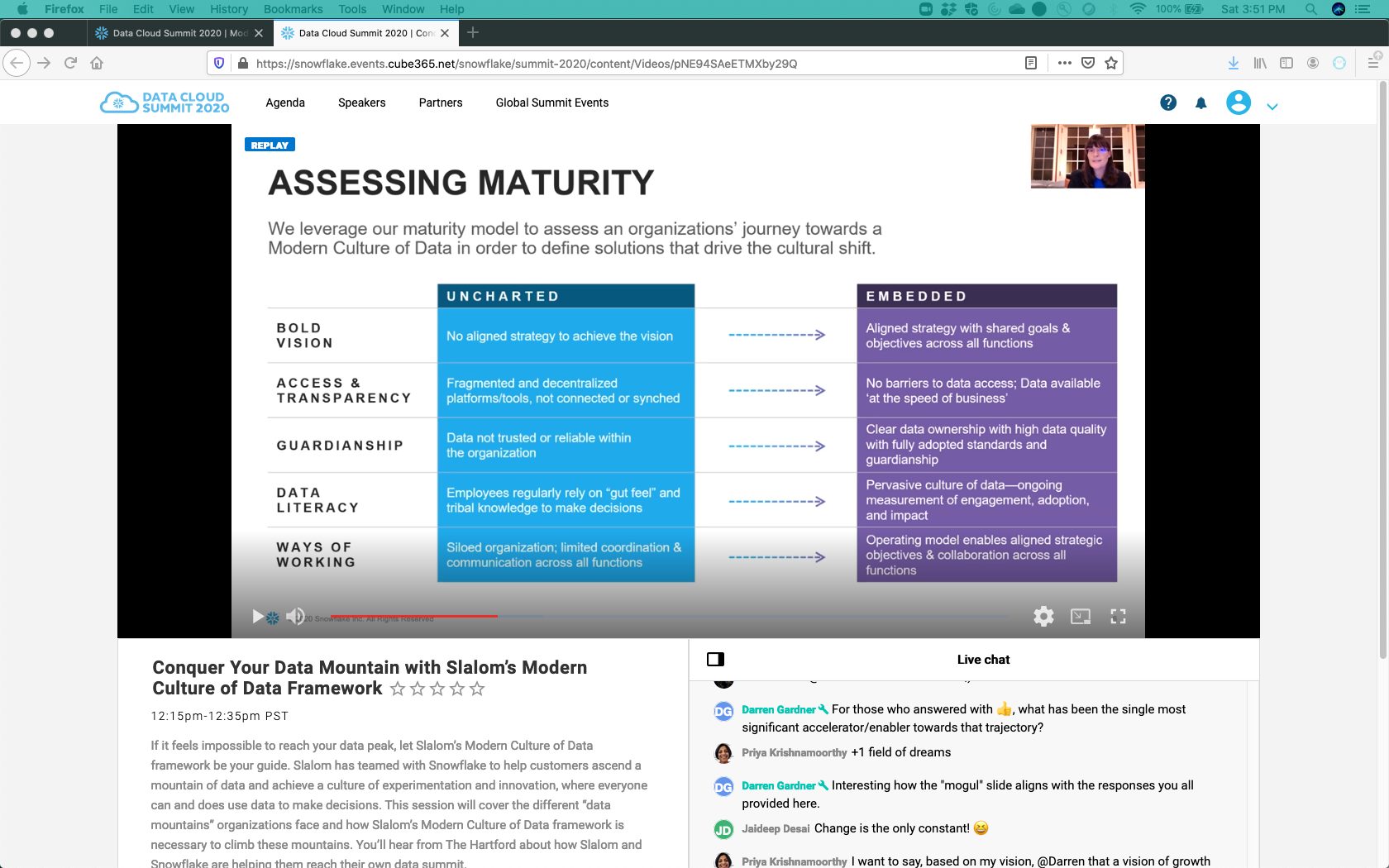Enable picture-in-picture mode in video player
This screenshot has height=868, width=1389.
[1081, 616]
